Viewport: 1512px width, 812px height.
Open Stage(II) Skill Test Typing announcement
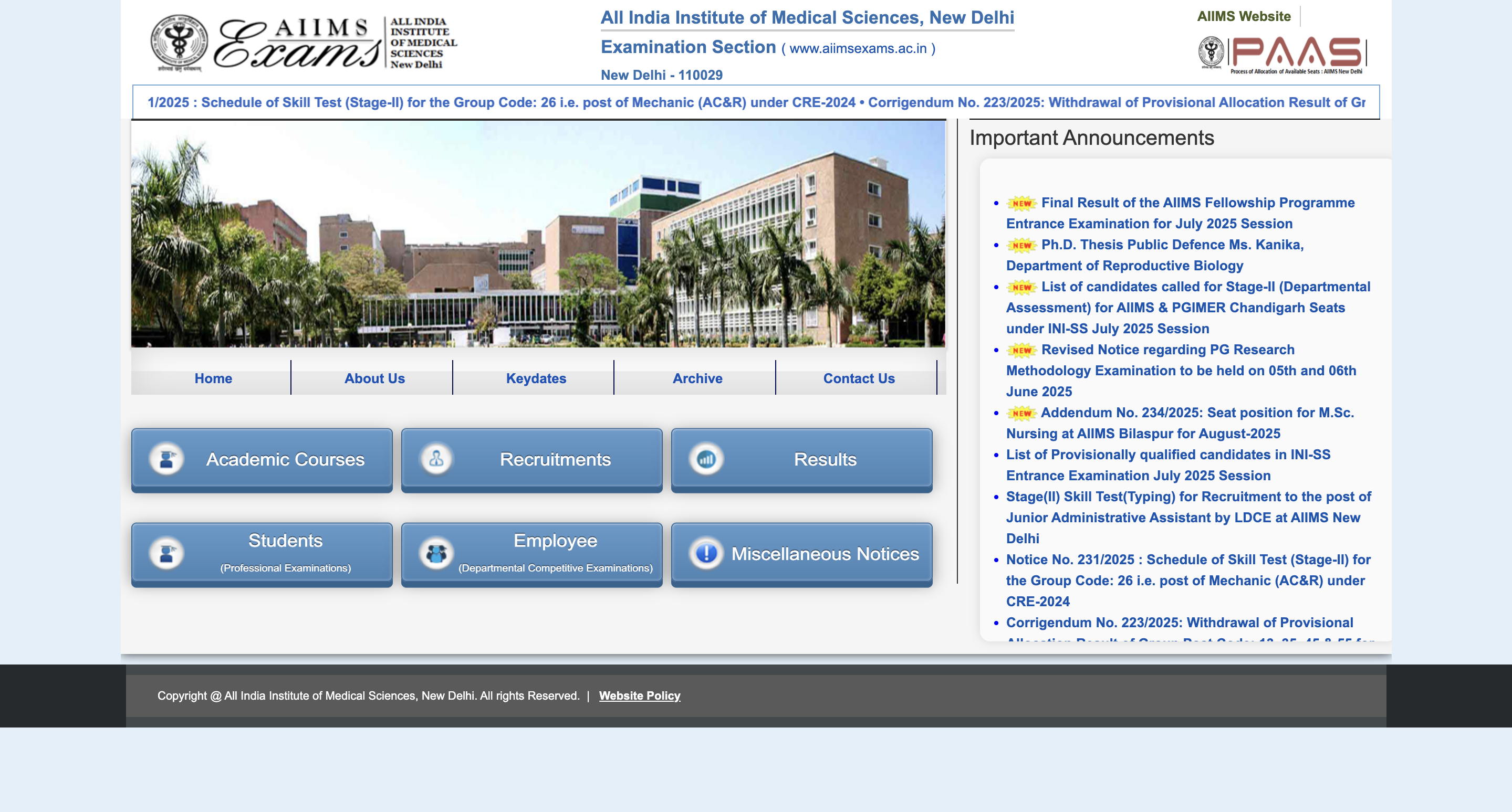click(1188, 518)
